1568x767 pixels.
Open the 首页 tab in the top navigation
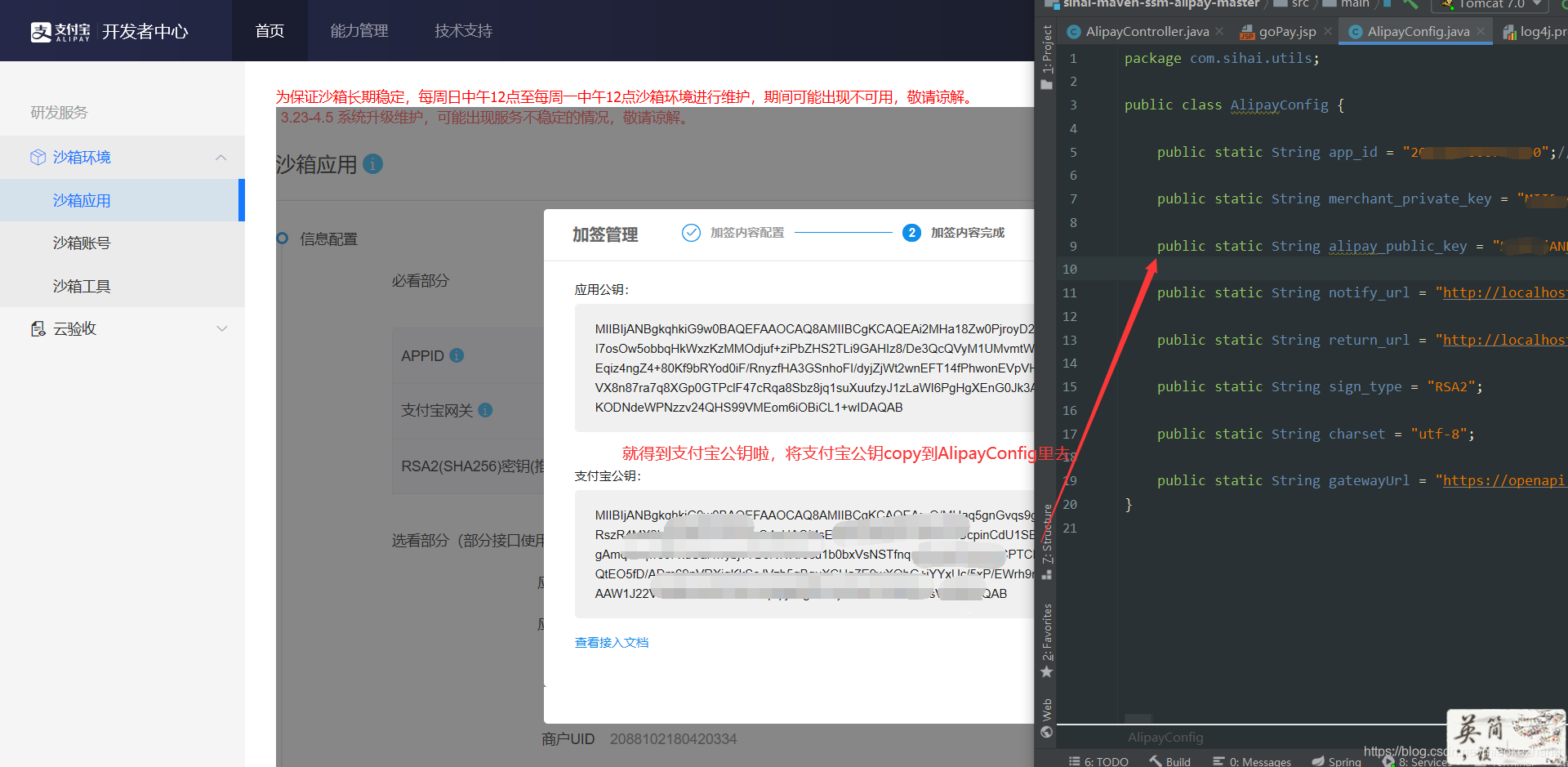(269, 31)
